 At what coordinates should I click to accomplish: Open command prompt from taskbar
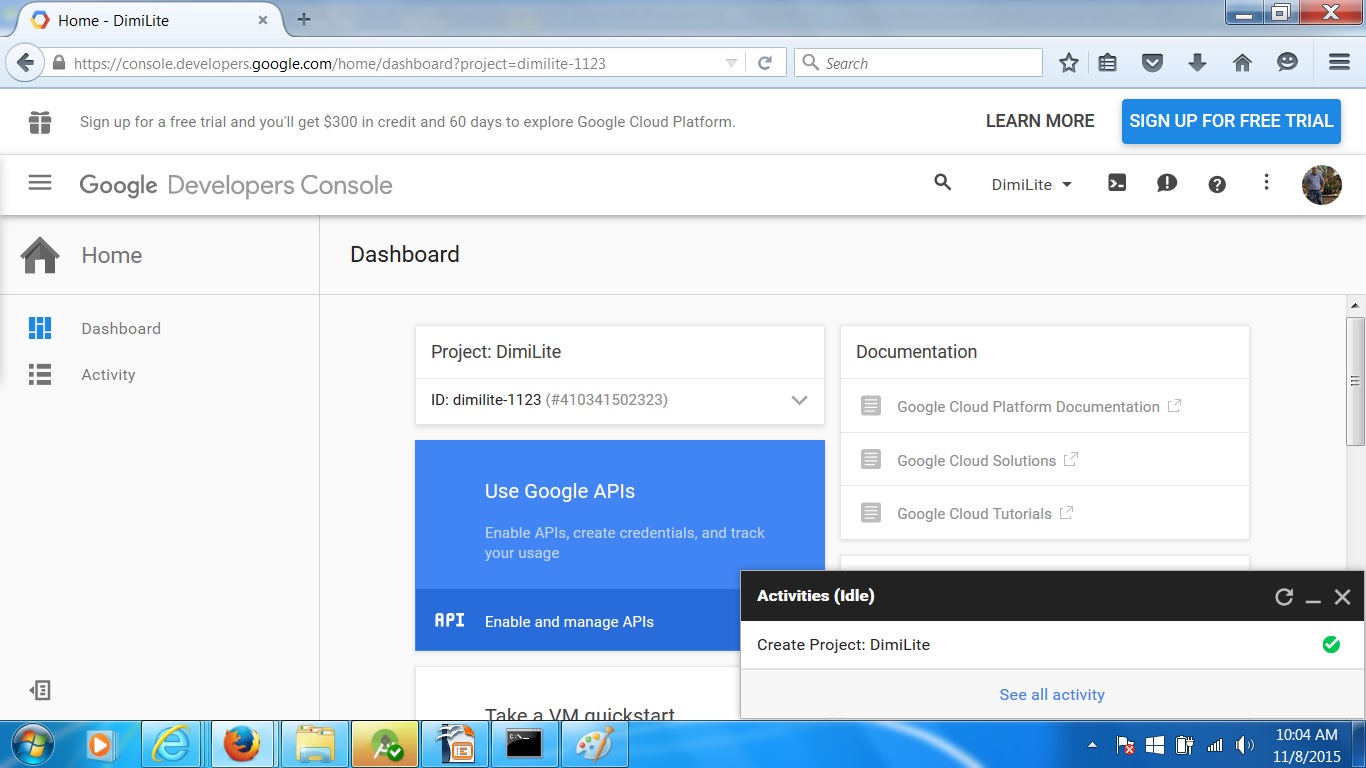(524, 744)
